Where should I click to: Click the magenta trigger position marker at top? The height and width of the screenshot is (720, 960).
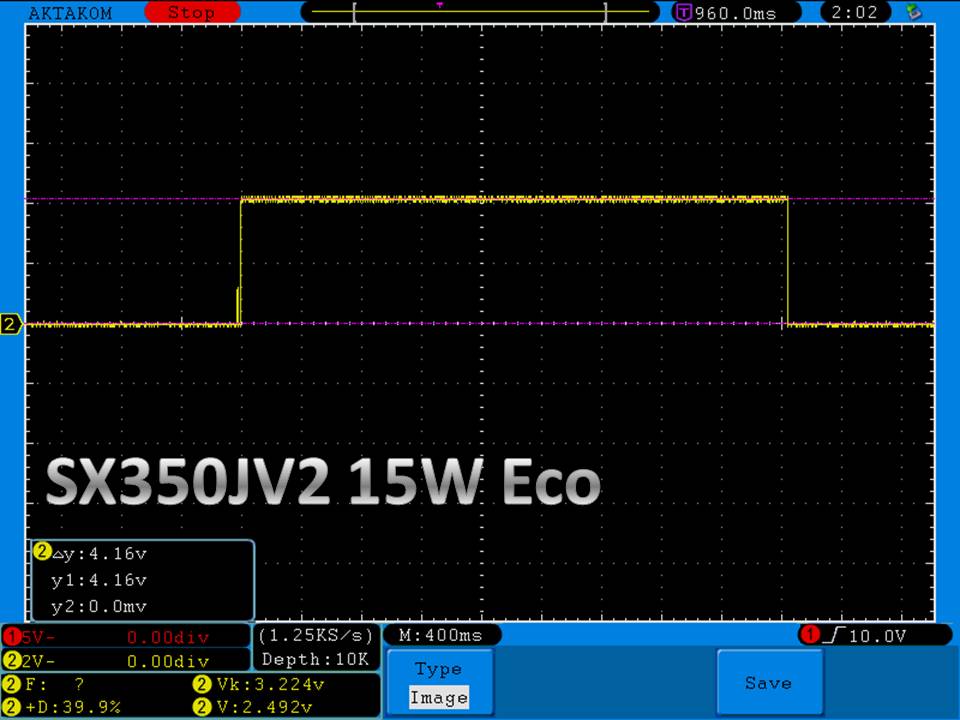[439, 5]
